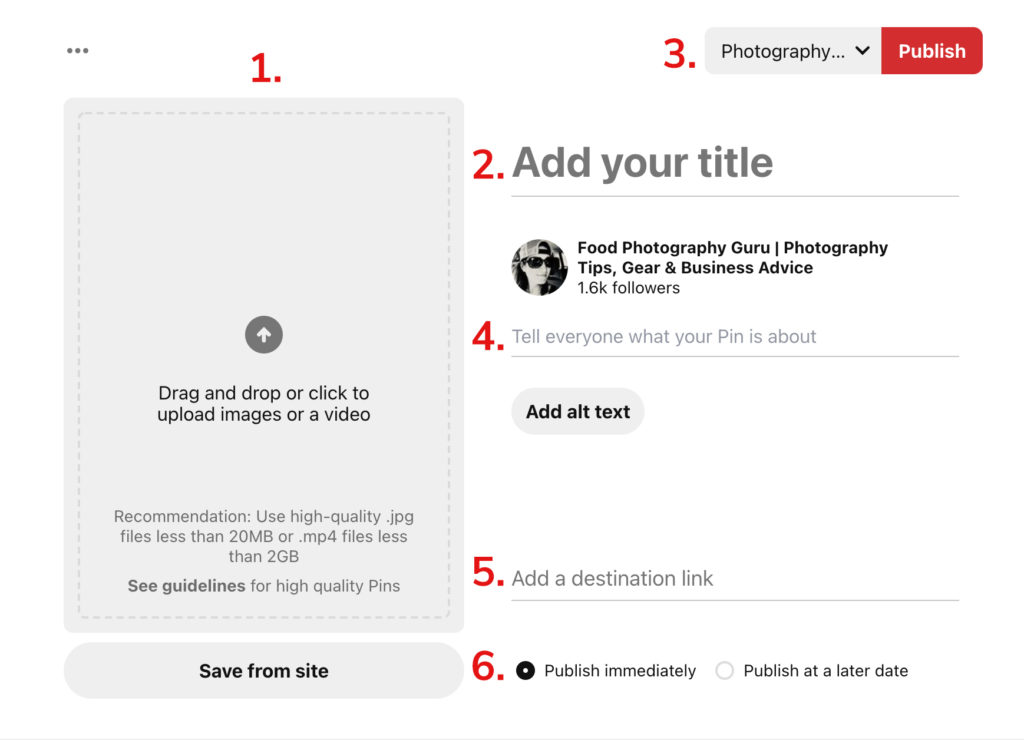Click the circular upload icon button
This screenshot has height=740, width=1024.
(x=263, y=334)
